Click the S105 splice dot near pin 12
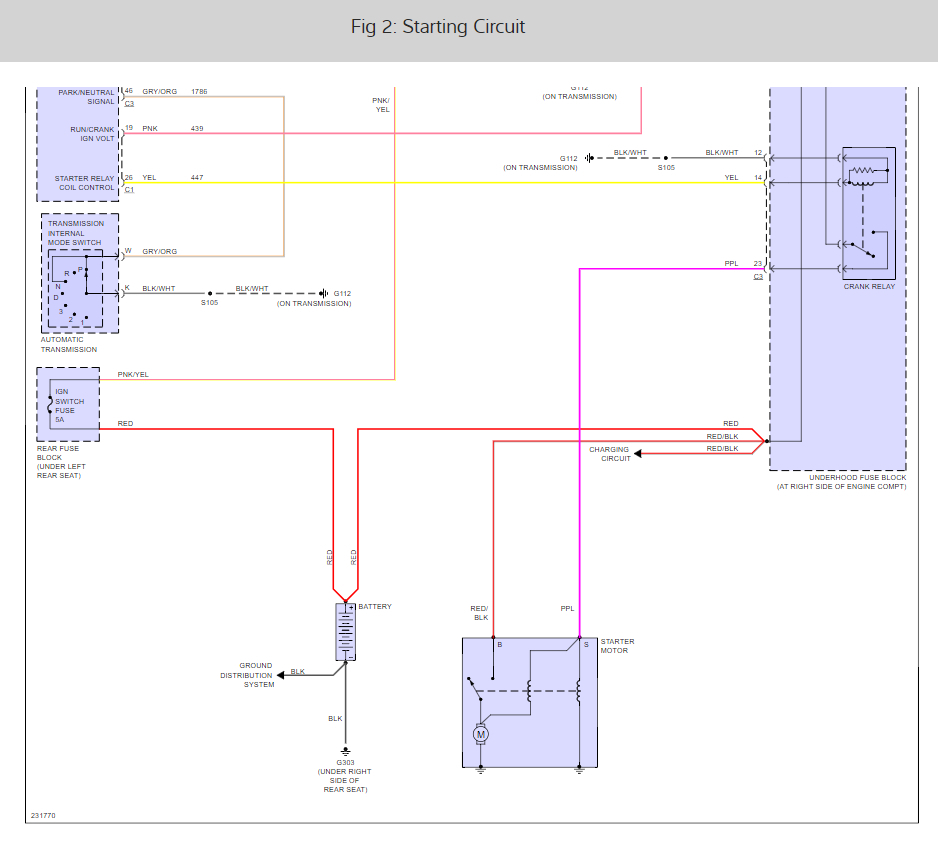This screenshot has width=938, height=847. [x=666, y=158]
